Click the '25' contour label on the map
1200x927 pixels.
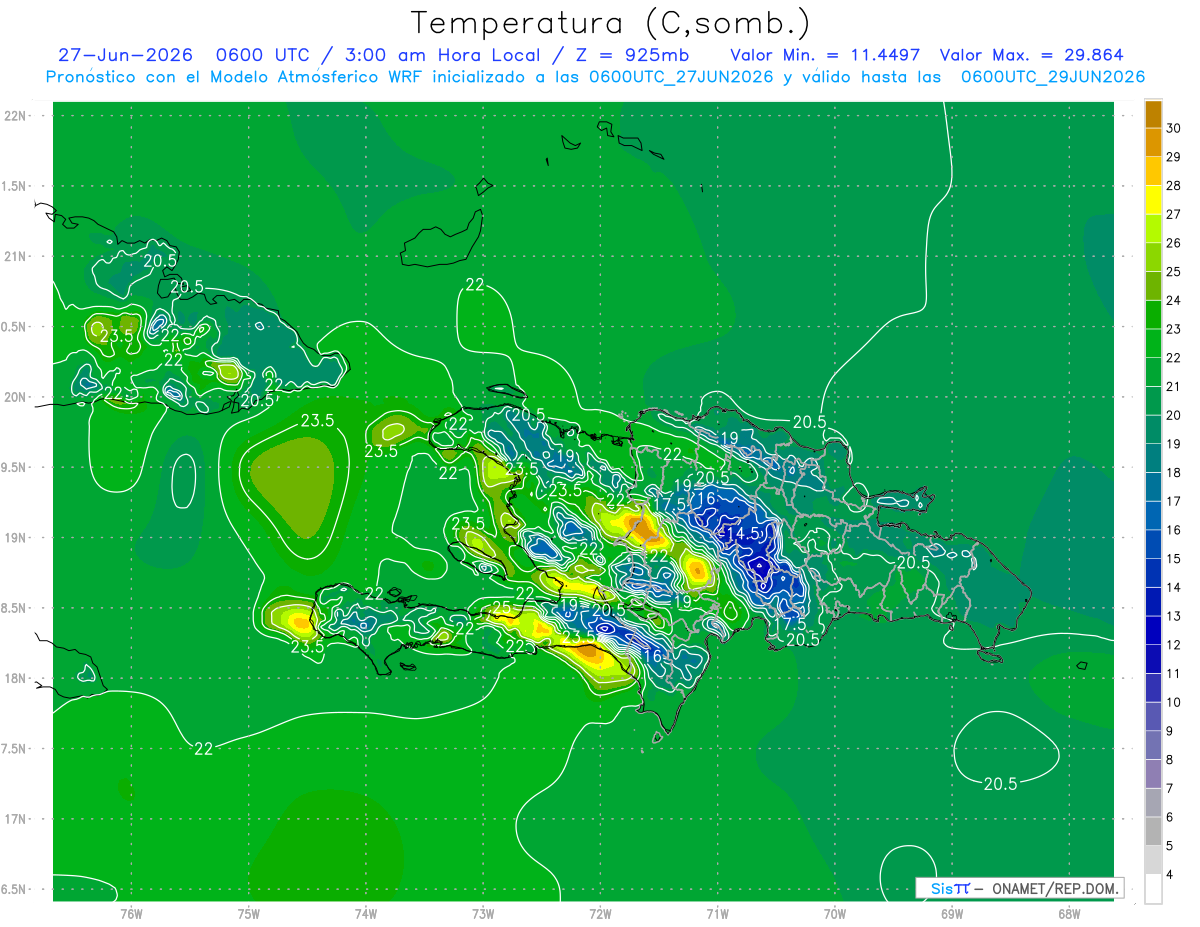(501, 608)
